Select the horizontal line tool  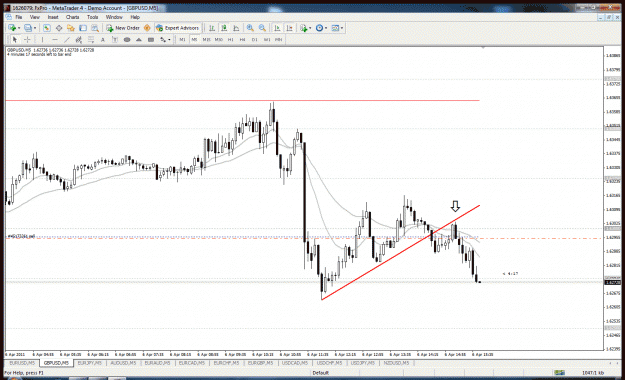pos(55,39)
